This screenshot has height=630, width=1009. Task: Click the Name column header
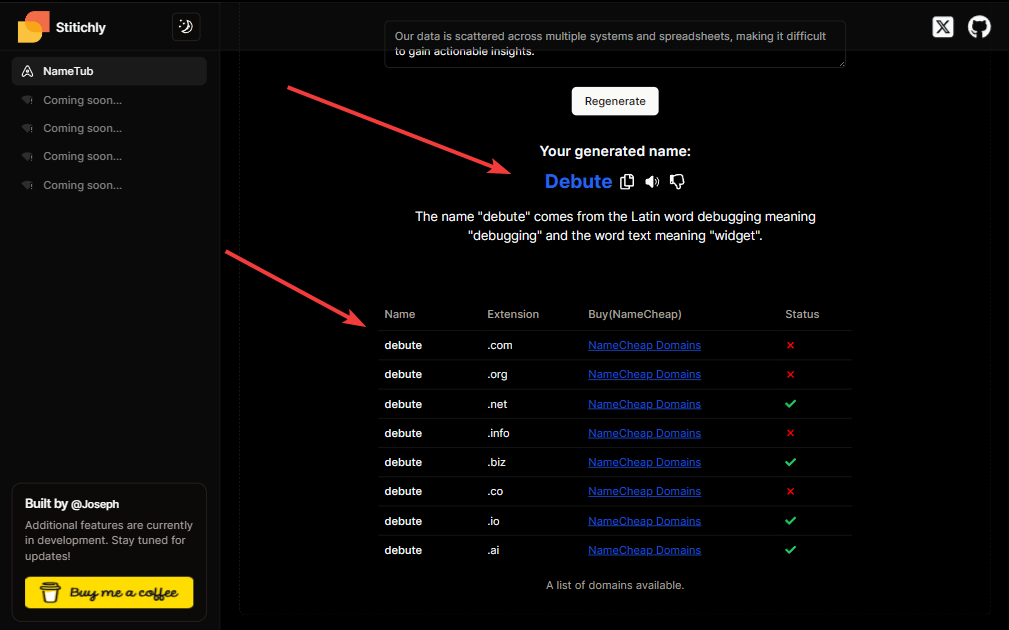400,314
